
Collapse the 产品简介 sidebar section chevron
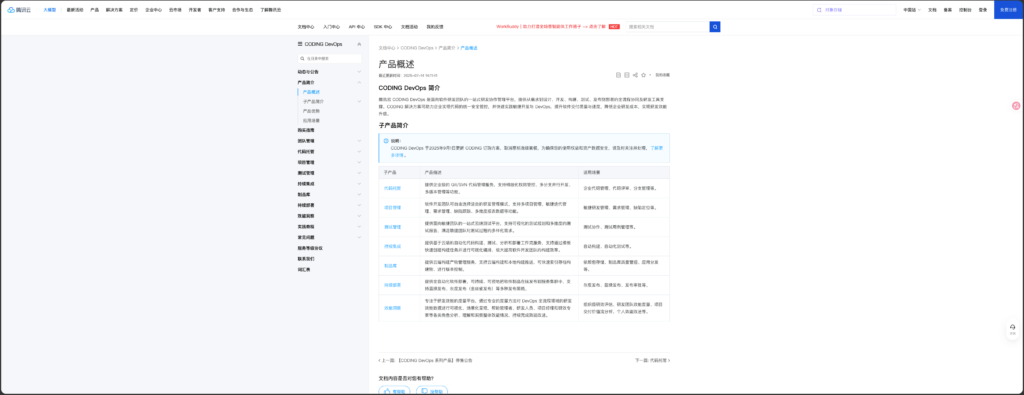click(359, 82)
